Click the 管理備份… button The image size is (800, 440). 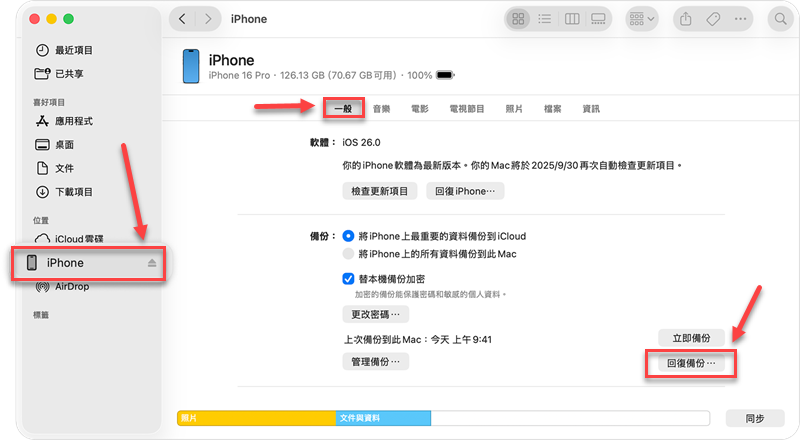[376, 361]
